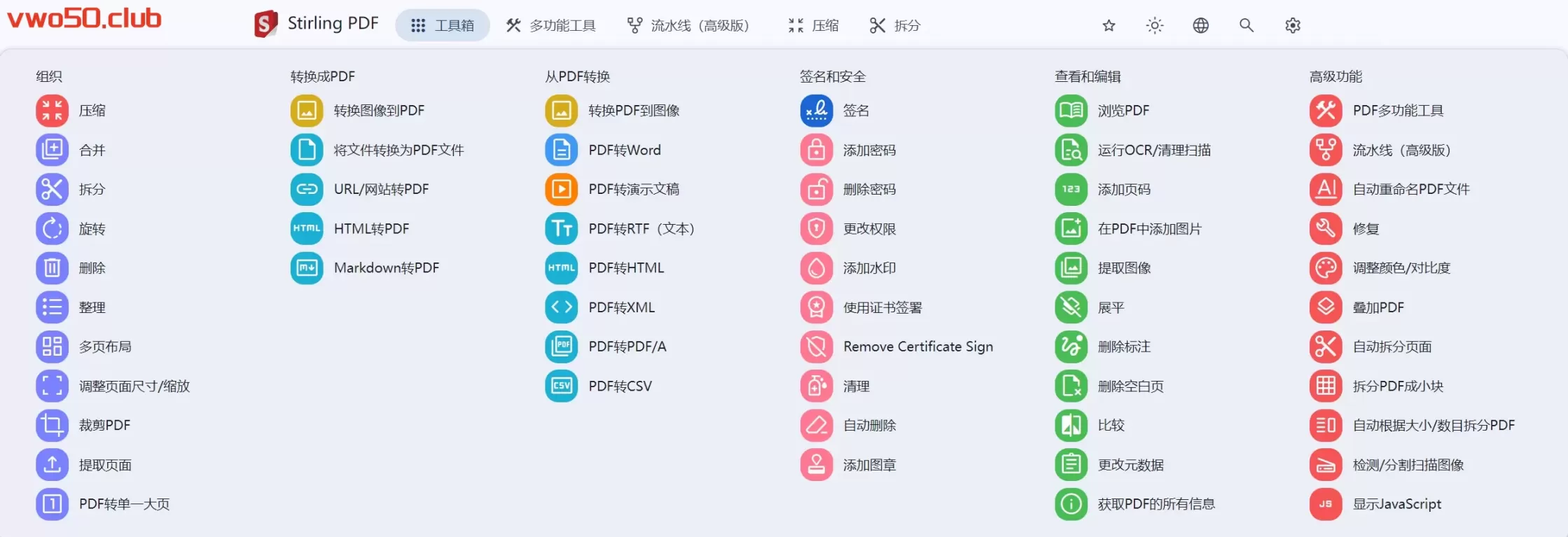This screenshot has width=1568, height=537.
Task: Go to 流水线 (高级版) in navbar
Action: click(688, 26)
